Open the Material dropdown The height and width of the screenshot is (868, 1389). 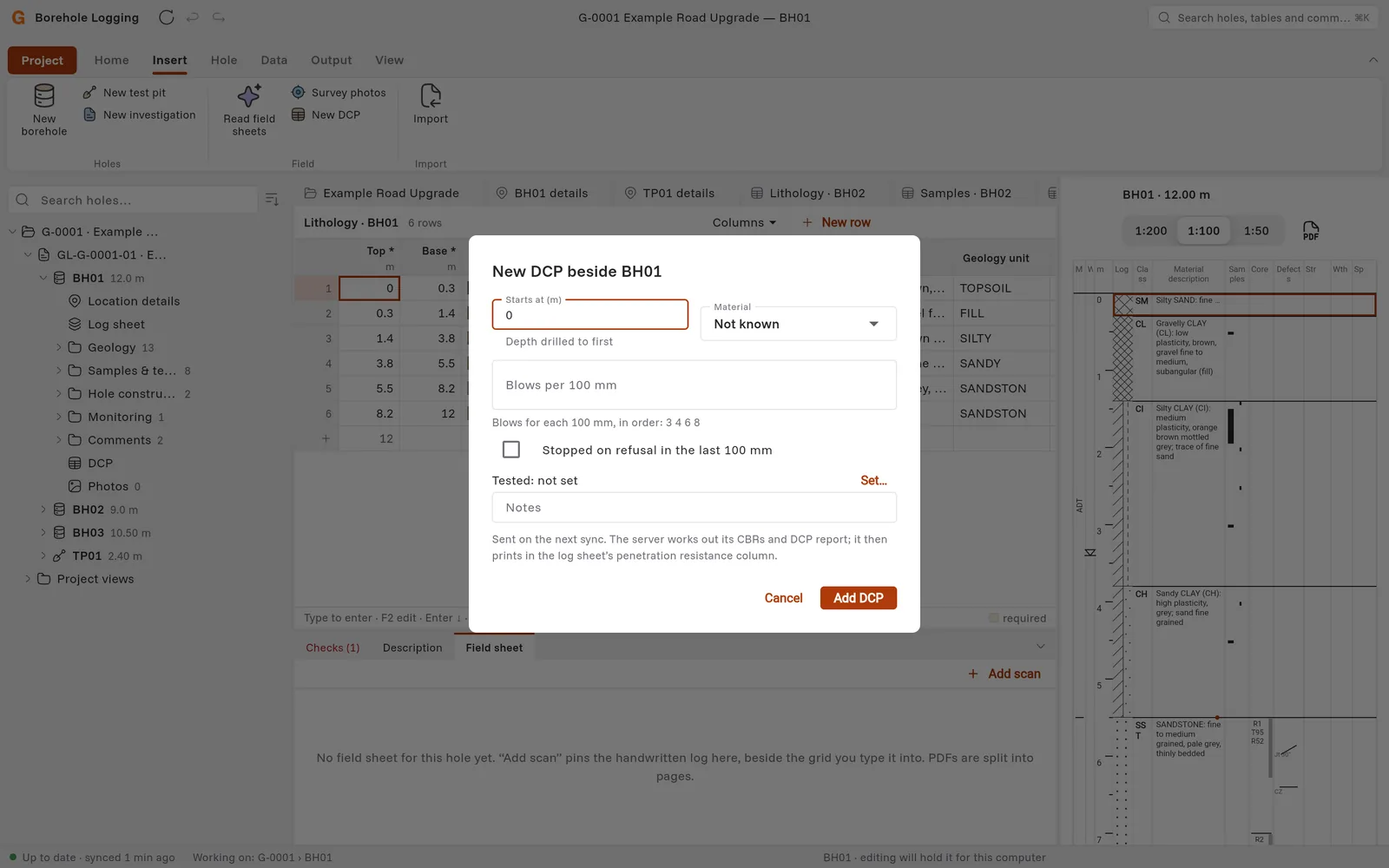[x=799, y=323]
